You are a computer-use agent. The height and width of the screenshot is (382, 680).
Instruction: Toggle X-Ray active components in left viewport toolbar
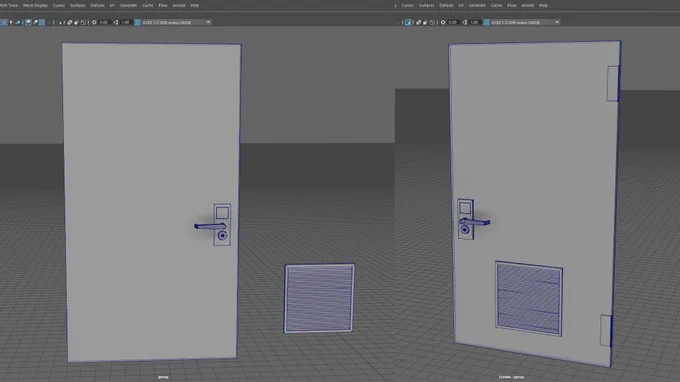[x=76, y=22]
